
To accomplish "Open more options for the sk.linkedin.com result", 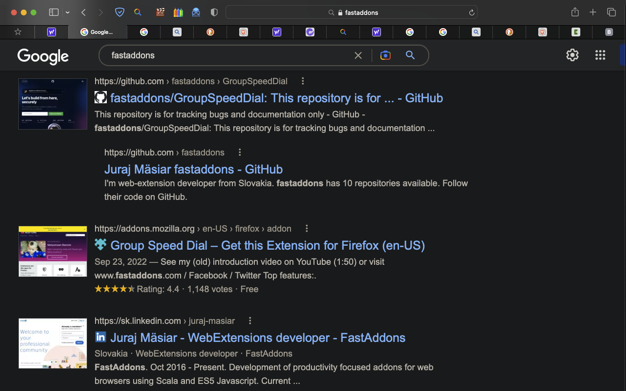I will 250,321.
